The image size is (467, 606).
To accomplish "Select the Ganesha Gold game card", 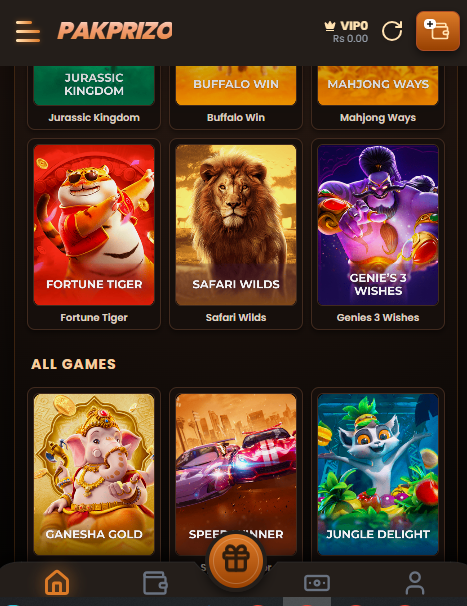I will pyautogui.click(x=94, y=474).
